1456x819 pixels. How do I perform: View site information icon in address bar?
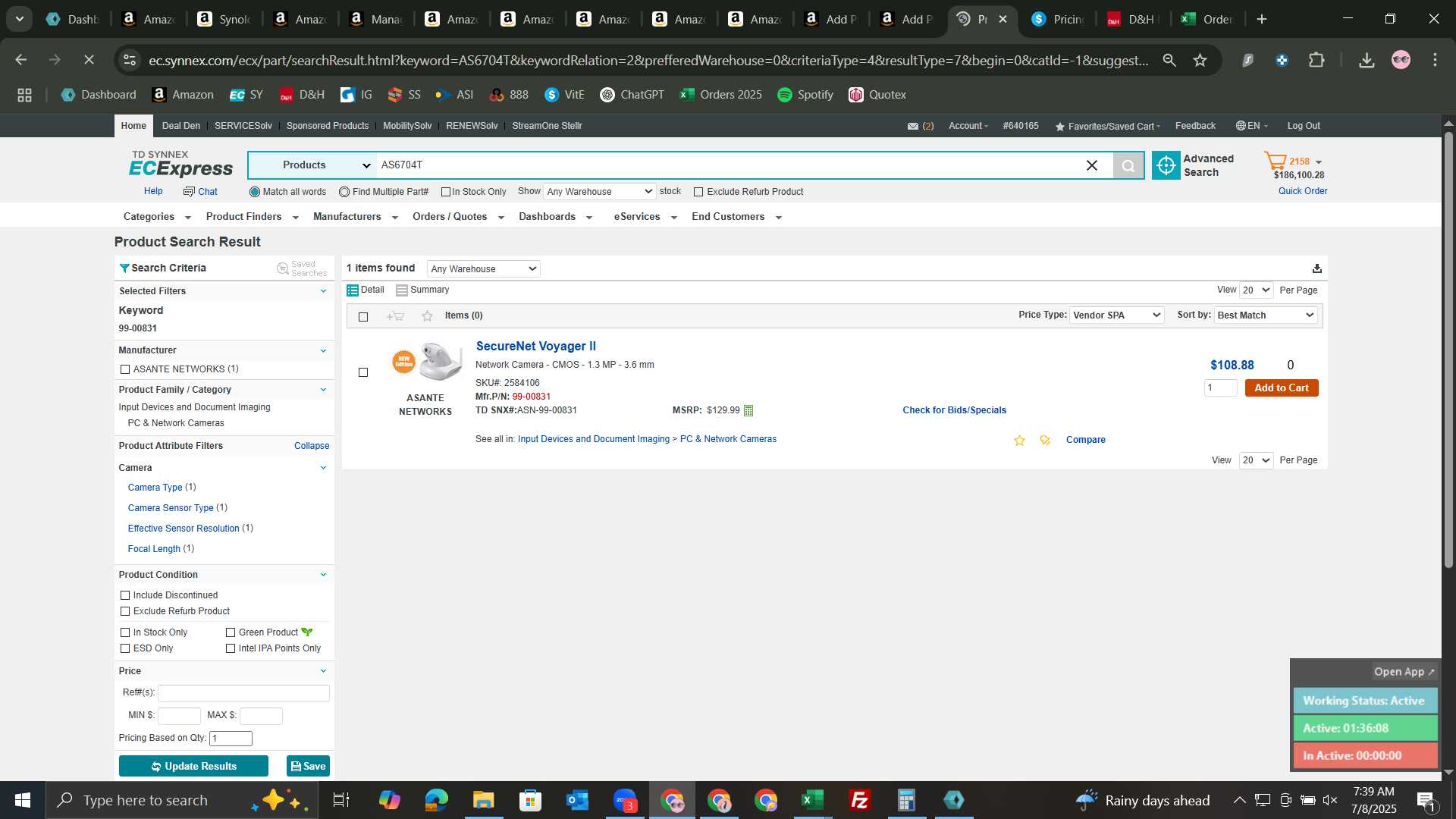(130, 60)
